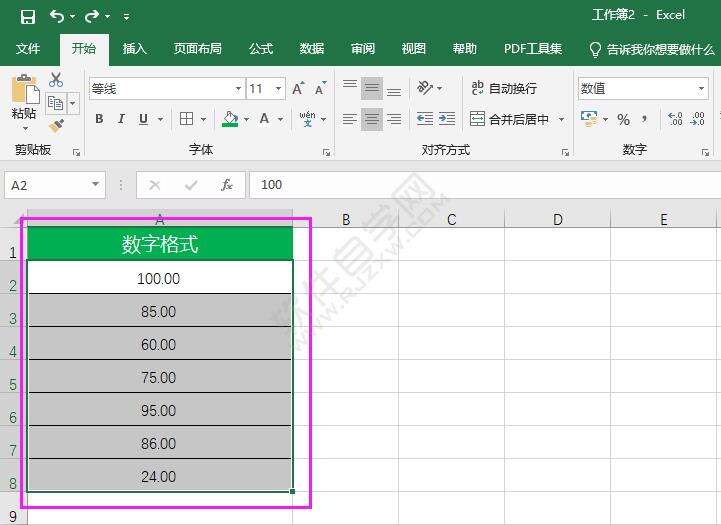This screenshot has width=721, height=525.
Task: Click the Name Box showing A2
Action: pos(55,185)
